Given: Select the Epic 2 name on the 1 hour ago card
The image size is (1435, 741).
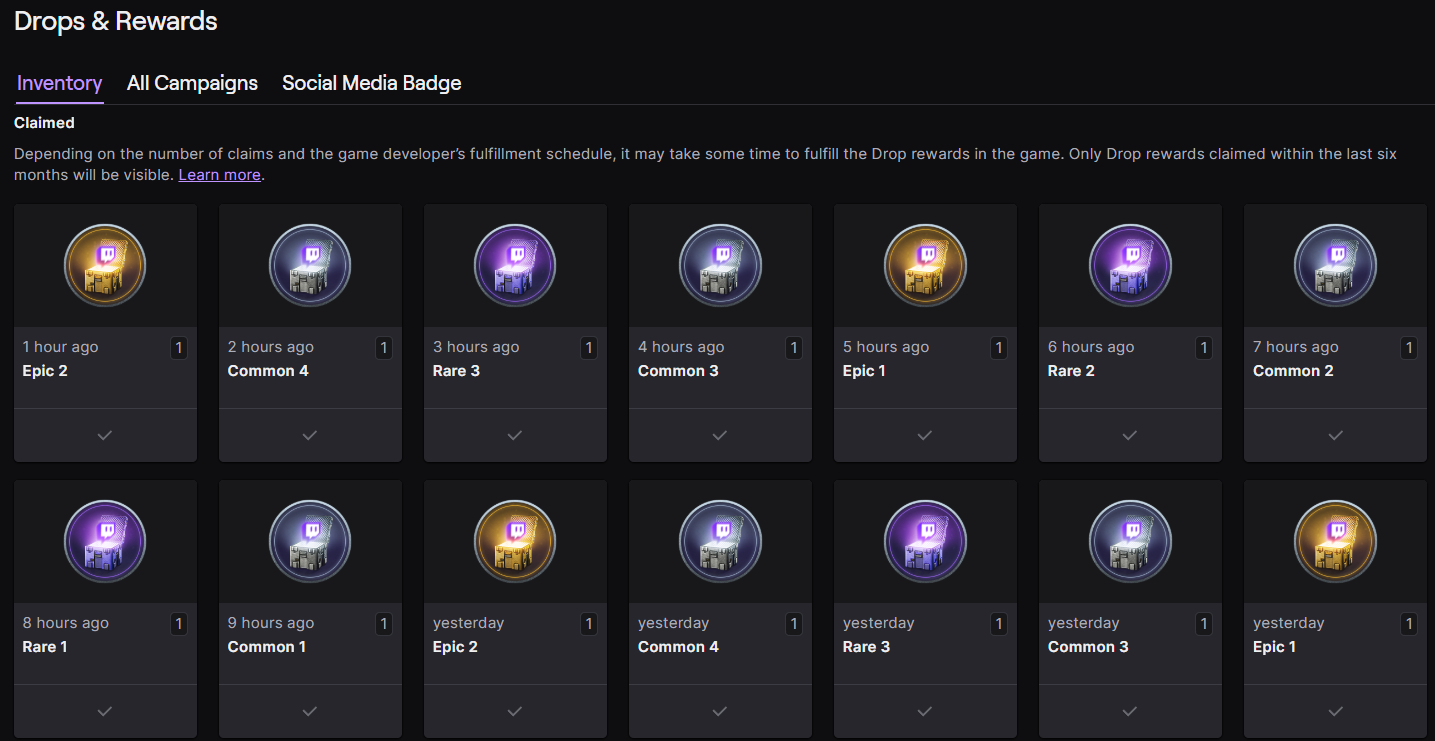Looking at the screenshot, I should tap(45, 371).
